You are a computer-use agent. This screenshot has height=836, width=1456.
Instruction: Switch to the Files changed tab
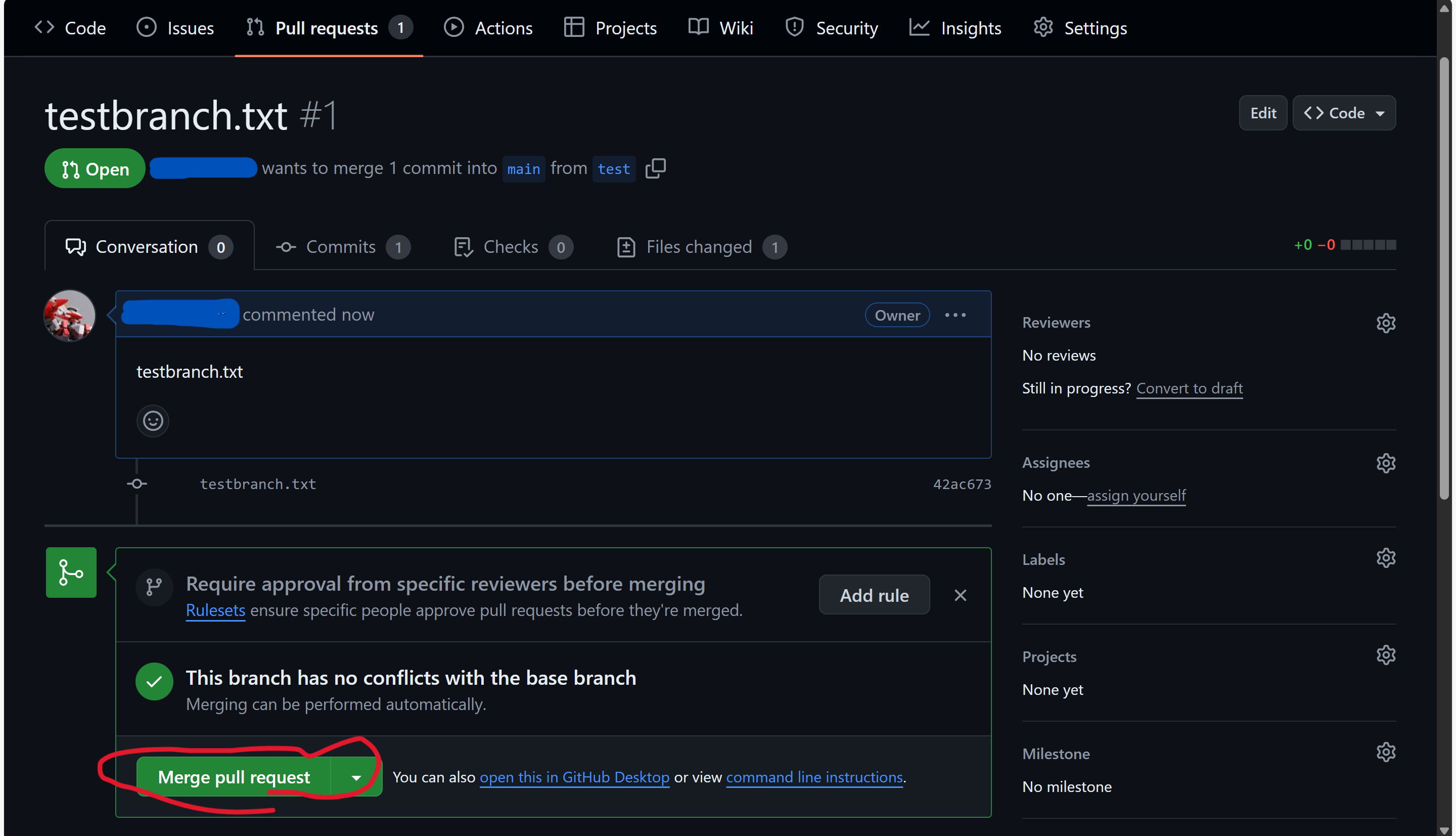[699, 246]
